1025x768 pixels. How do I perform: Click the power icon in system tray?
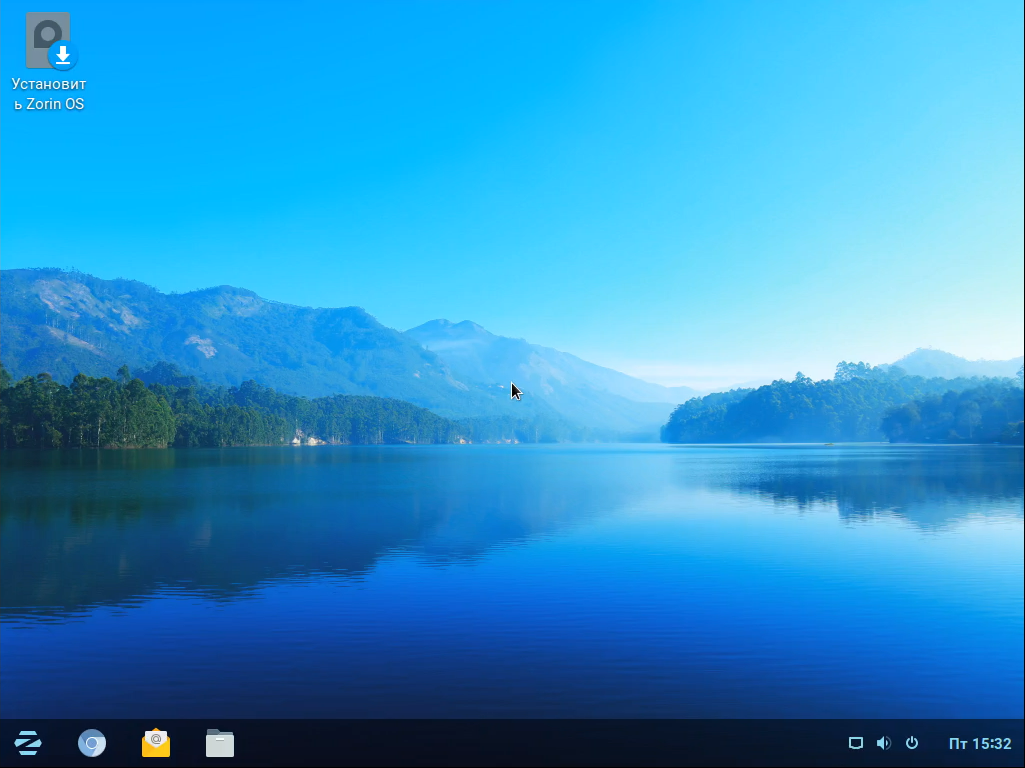(x=911, y=743)
